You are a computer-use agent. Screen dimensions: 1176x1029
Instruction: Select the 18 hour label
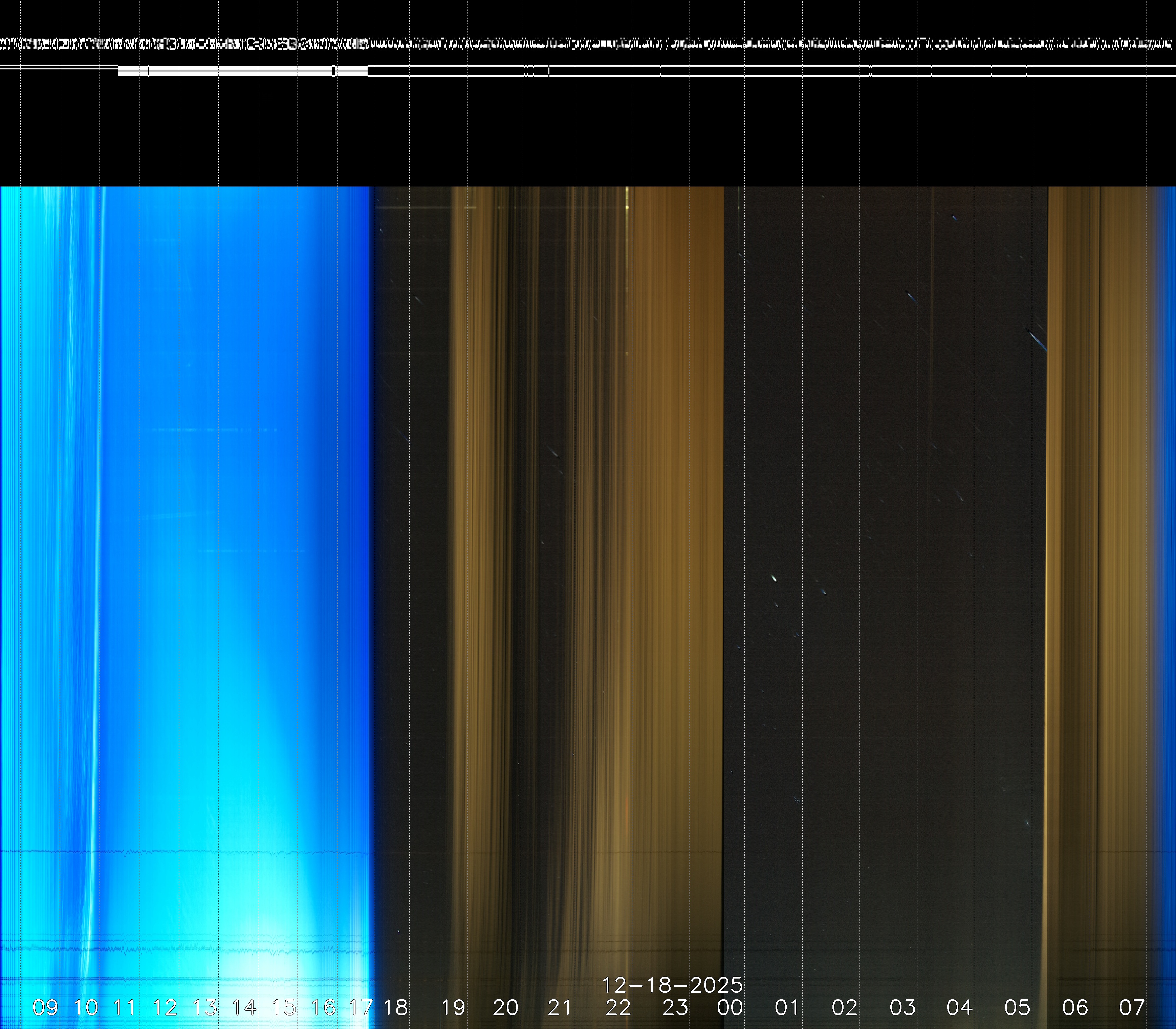point(396,1007)
